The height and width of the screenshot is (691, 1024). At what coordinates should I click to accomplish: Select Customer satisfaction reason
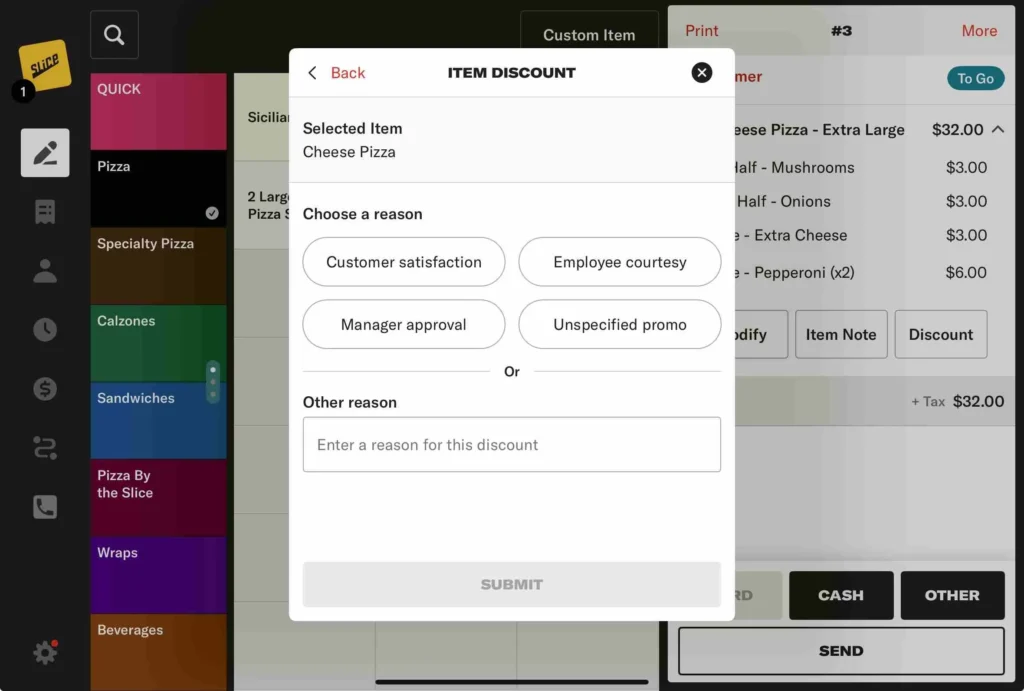point(404,262)
